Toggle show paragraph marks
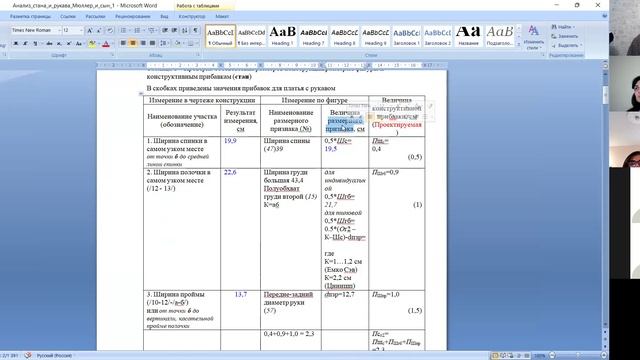640x360 pixels. [196, 30]
